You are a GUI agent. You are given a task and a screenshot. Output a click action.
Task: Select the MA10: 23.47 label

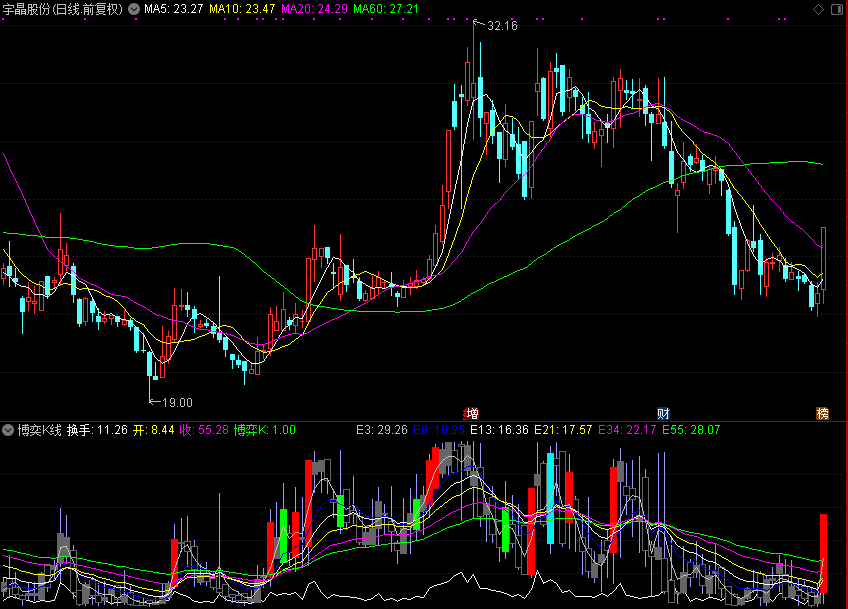(242, 9)
